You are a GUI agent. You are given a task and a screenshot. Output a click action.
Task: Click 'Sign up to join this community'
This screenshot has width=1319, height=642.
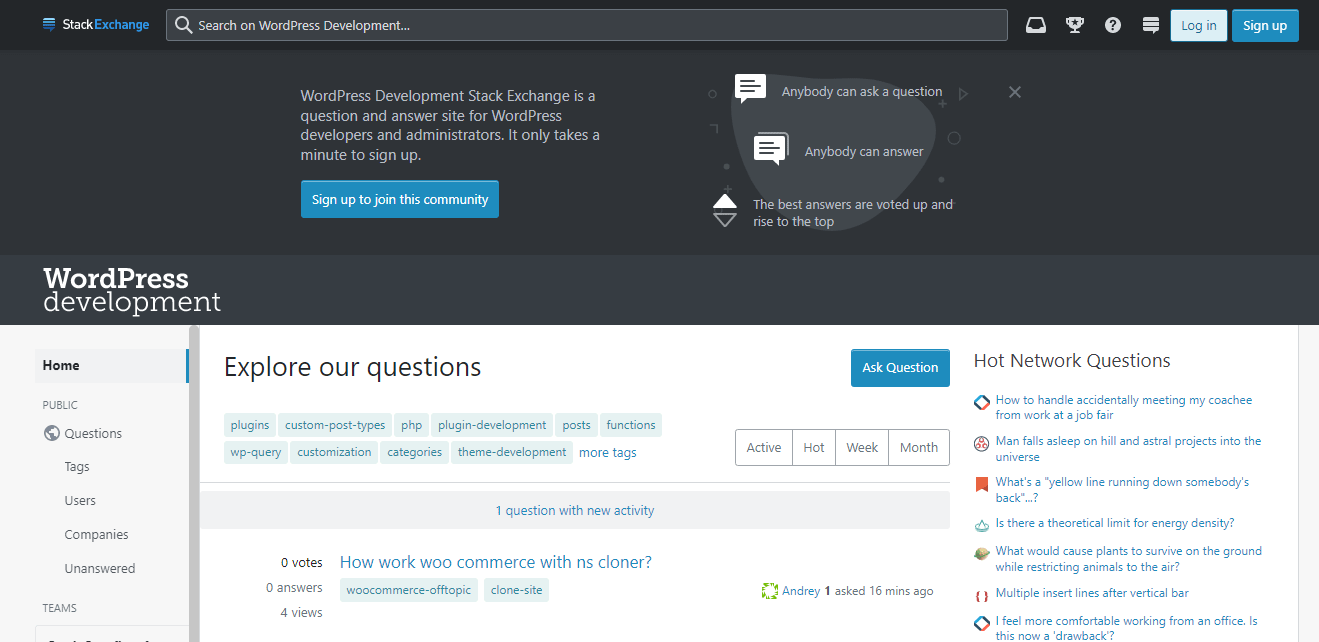pos(399,199)
